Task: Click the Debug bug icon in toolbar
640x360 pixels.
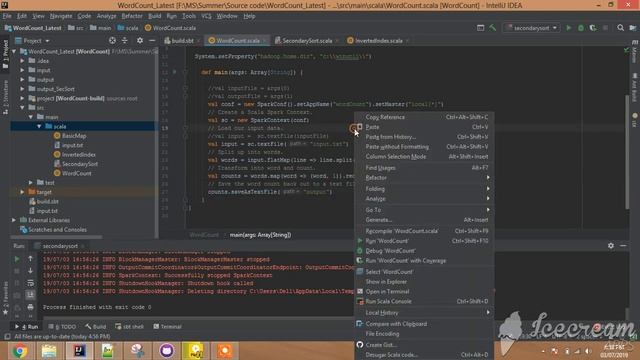Action: pos(581,28)
